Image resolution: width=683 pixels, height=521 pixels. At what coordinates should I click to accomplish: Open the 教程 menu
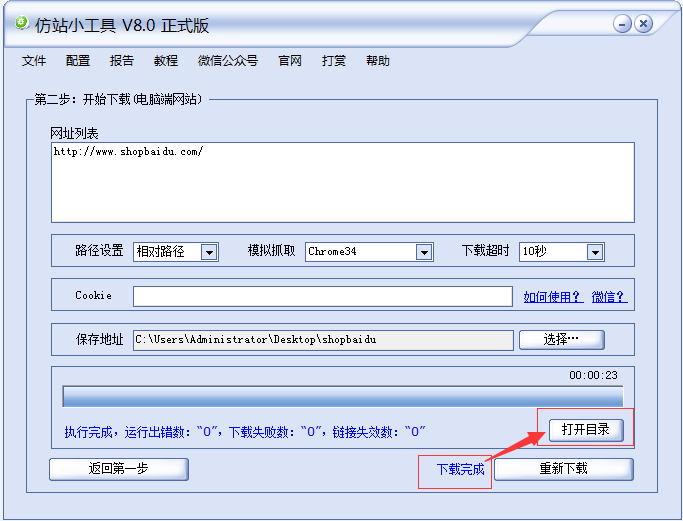[166, 61]
